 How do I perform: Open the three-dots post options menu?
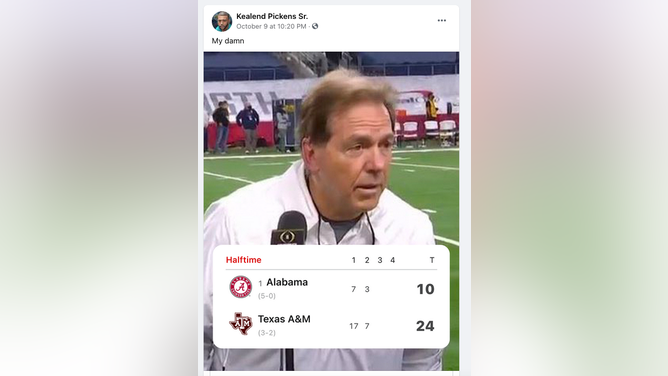tap(442, 20)
